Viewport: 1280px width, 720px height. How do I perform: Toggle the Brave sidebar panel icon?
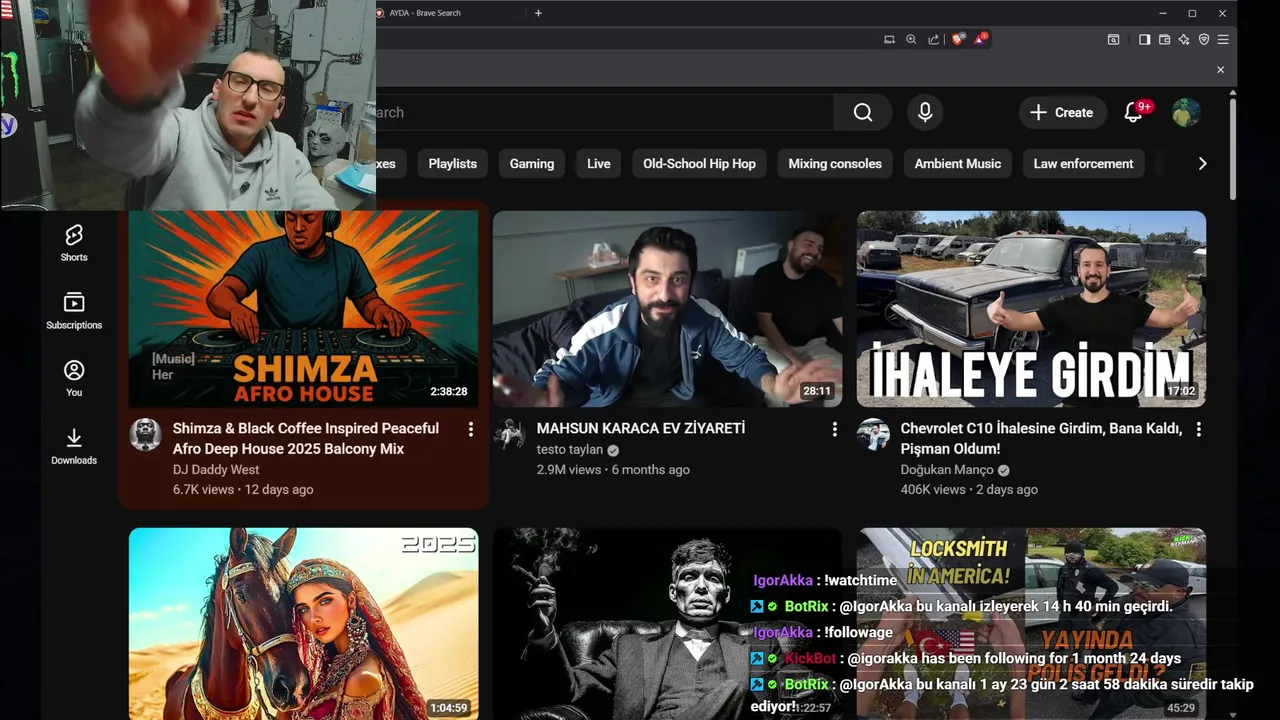pos(1144,39)
